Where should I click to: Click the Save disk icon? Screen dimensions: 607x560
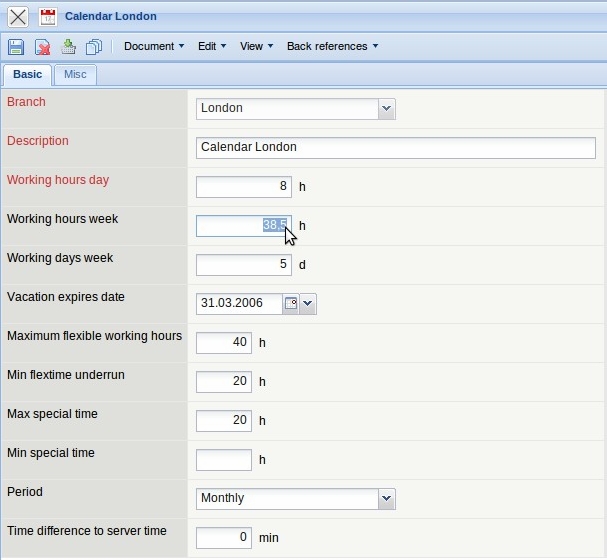point(16,47)
